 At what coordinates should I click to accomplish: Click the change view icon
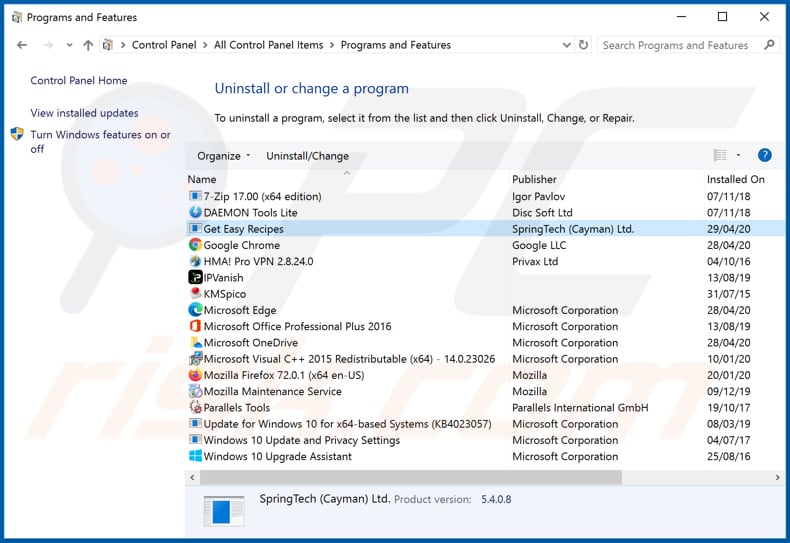720,155
